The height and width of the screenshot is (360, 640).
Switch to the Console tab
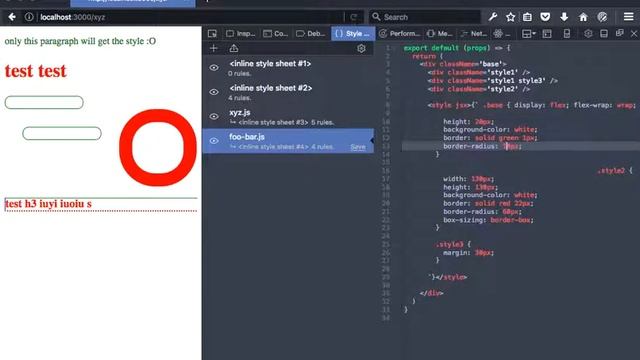[276, 33]
